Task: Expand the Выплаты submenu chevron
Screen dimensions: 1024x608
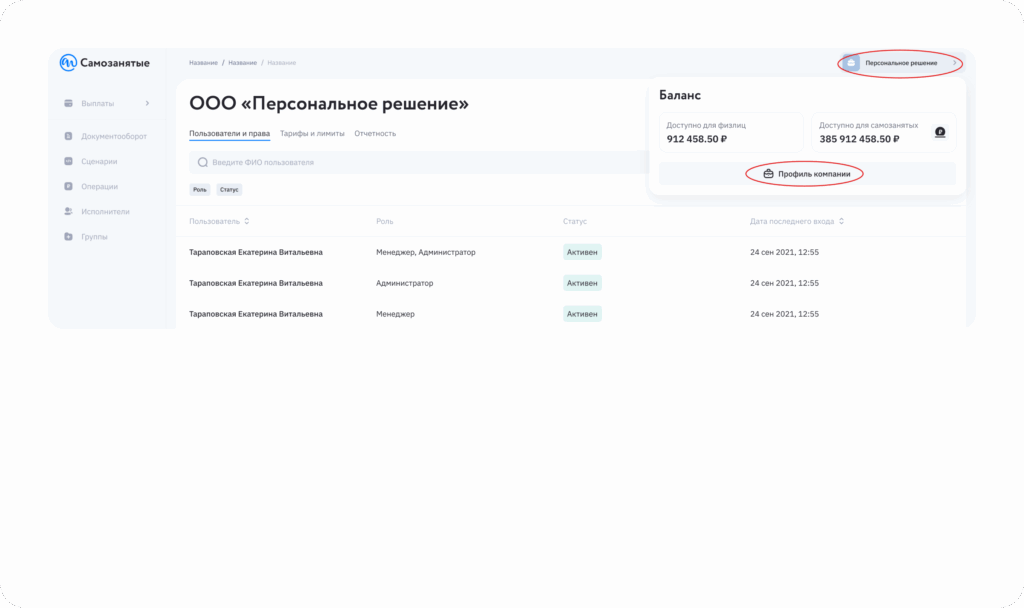Action: 147,103
